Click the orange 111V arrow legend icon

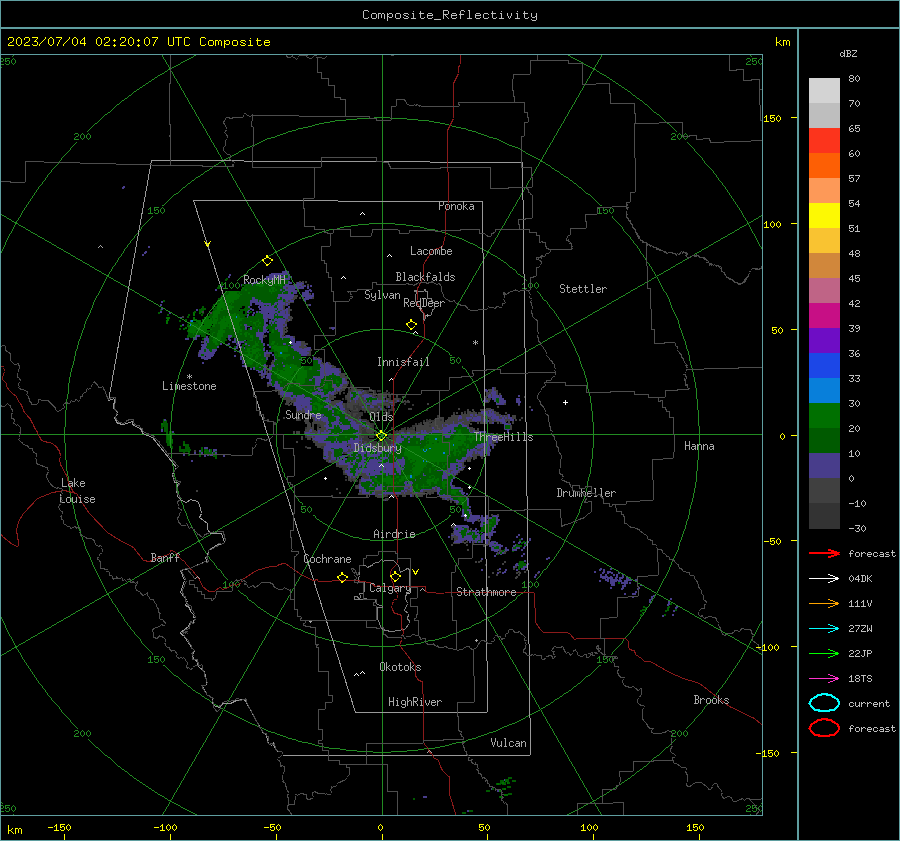tap(824, 603)
